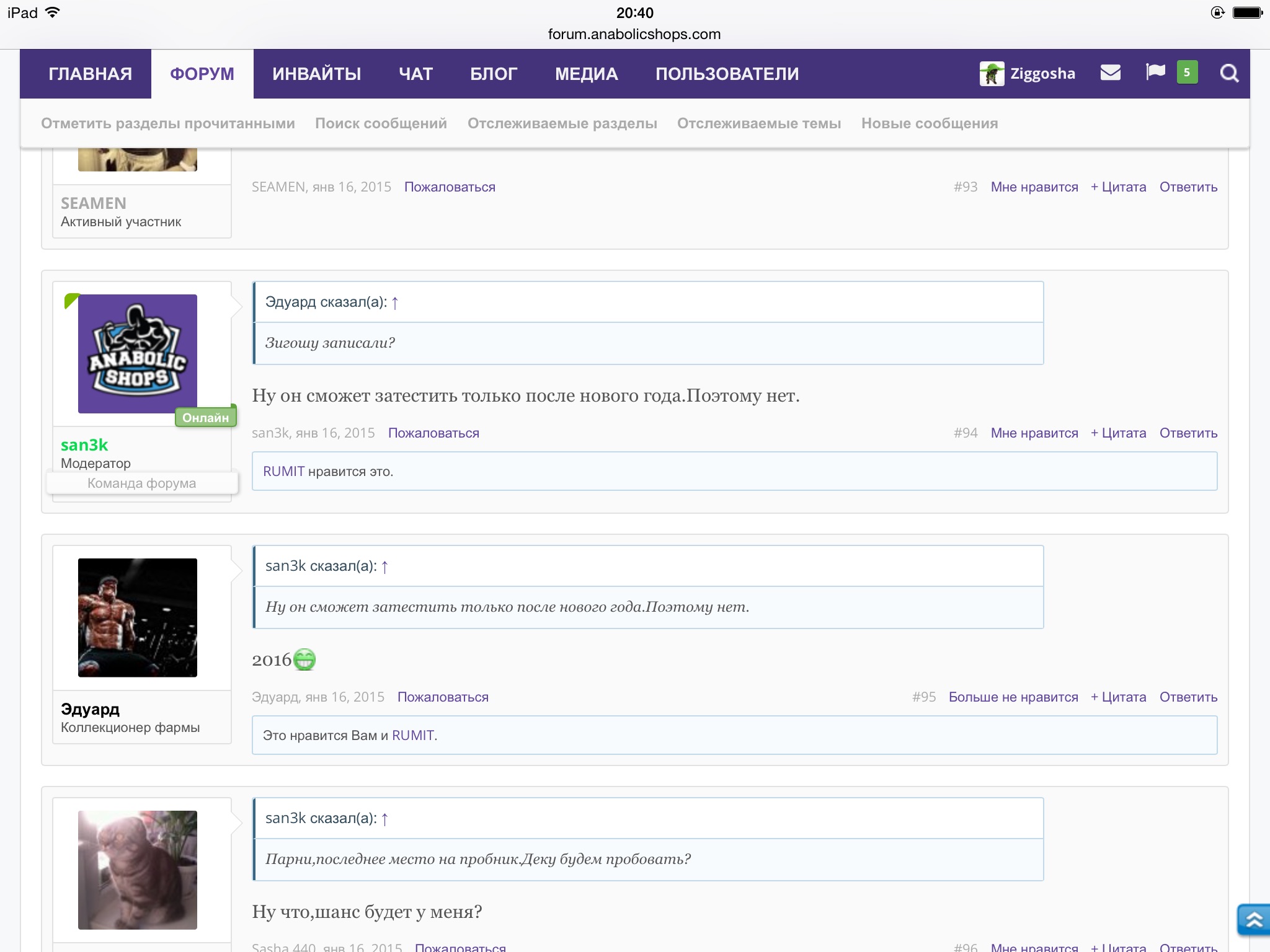1270x952 pixels.
Task: Tap the green 5 notification badge
Action: (x=1187, y=73)
